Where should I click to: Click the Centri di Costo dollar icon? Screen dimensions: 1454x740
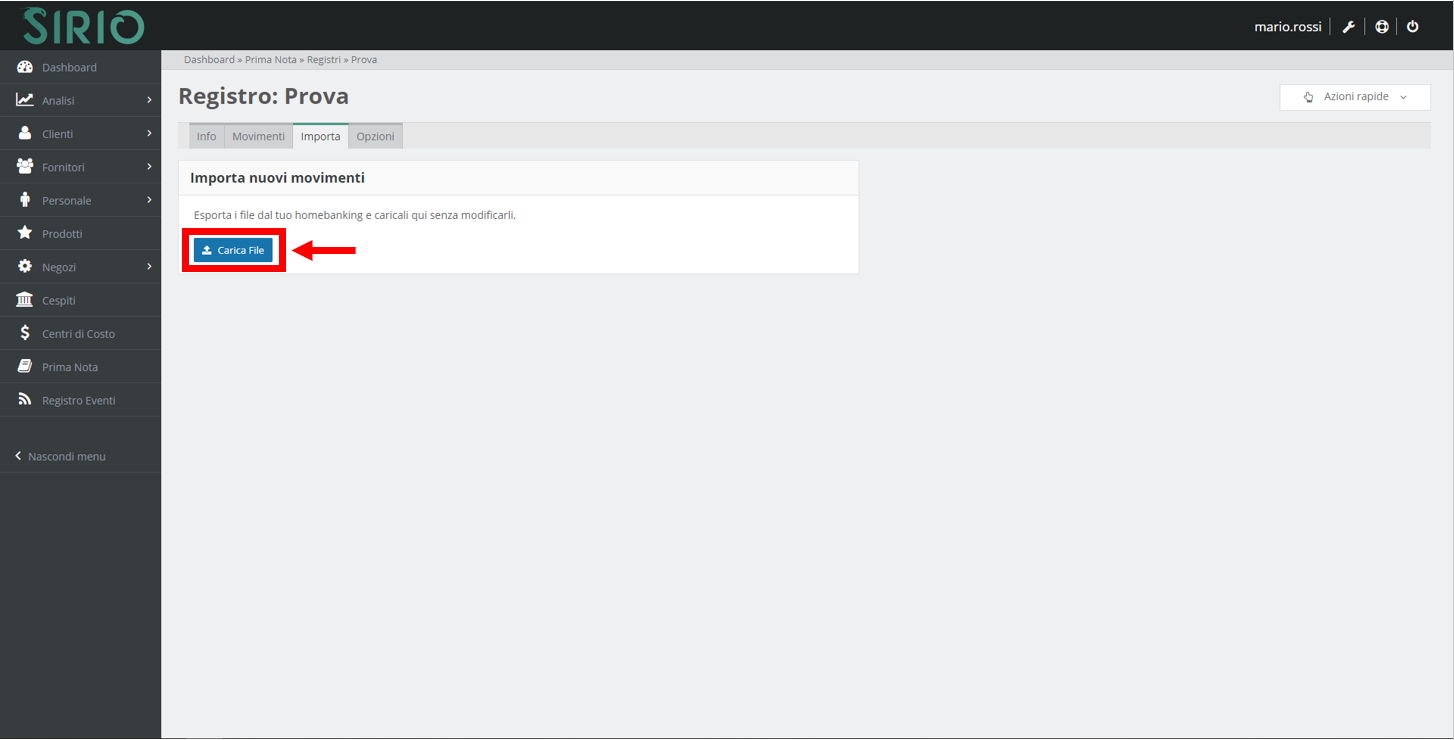(x=25, y=333)
